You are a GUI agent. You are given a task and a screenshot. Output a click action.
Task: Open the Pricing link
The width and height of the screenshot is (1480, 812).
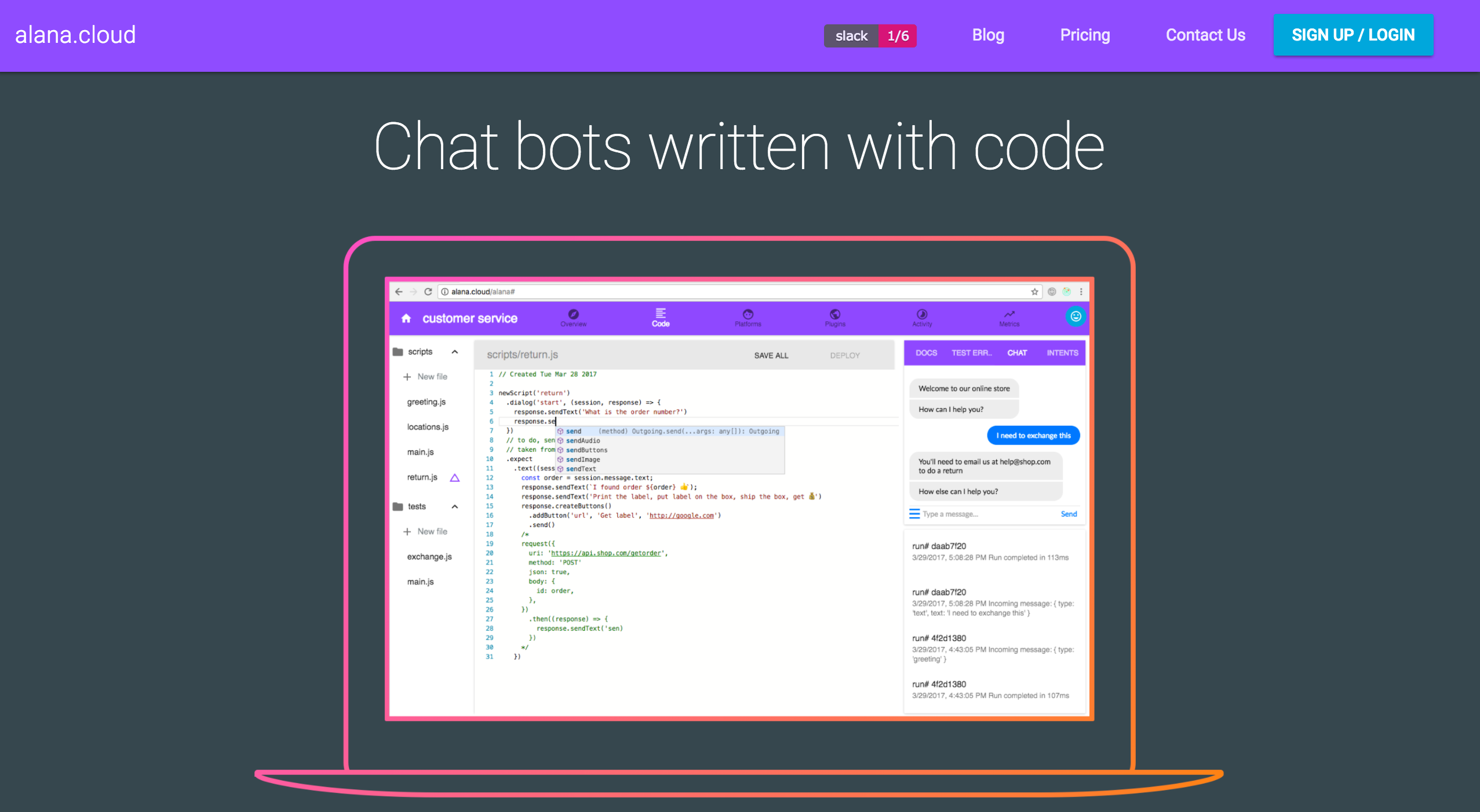(1085, 35)
